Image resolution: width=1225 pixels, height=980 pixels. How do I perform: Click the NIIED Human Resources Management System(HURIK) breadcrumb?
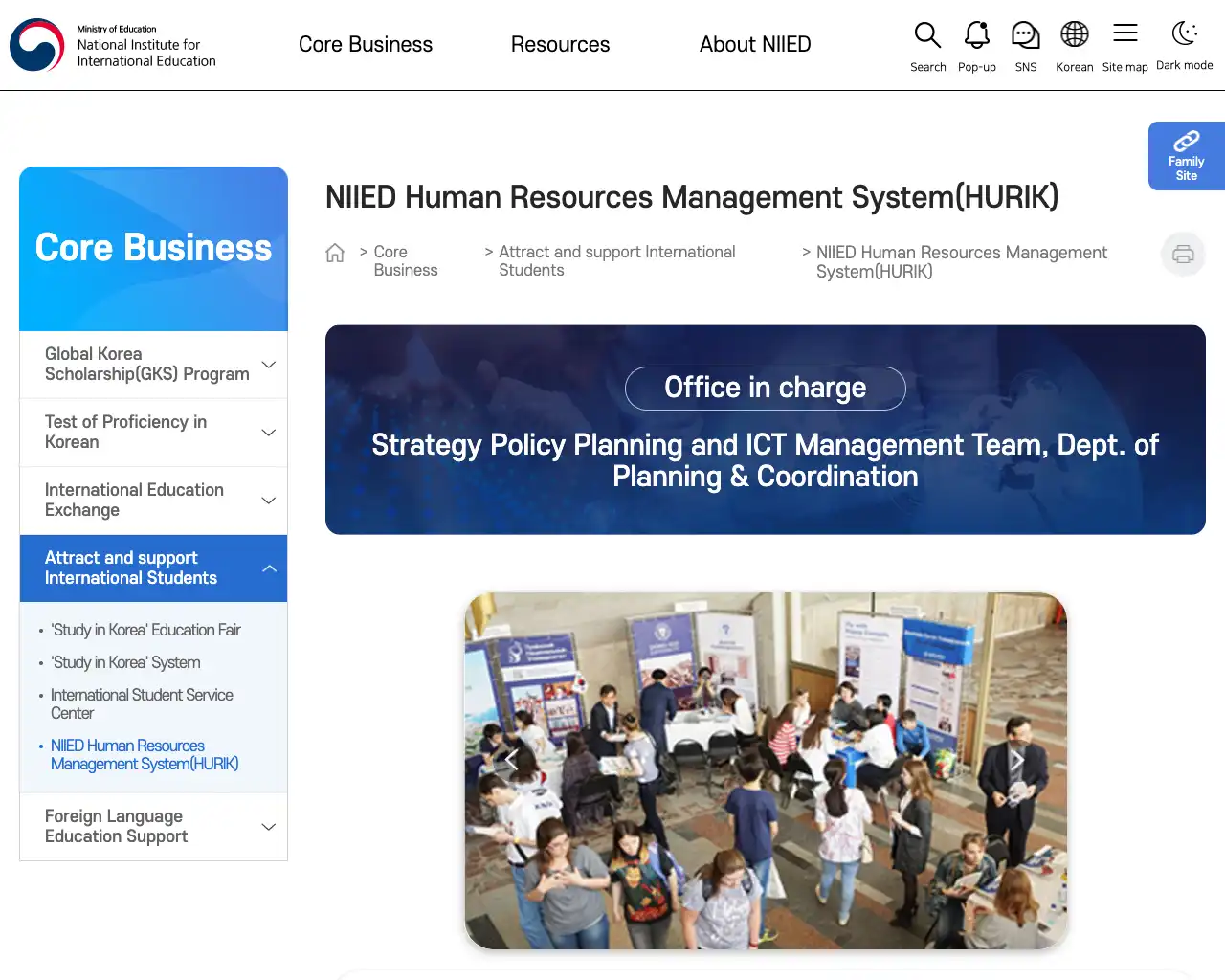click(x=962, y=262)
